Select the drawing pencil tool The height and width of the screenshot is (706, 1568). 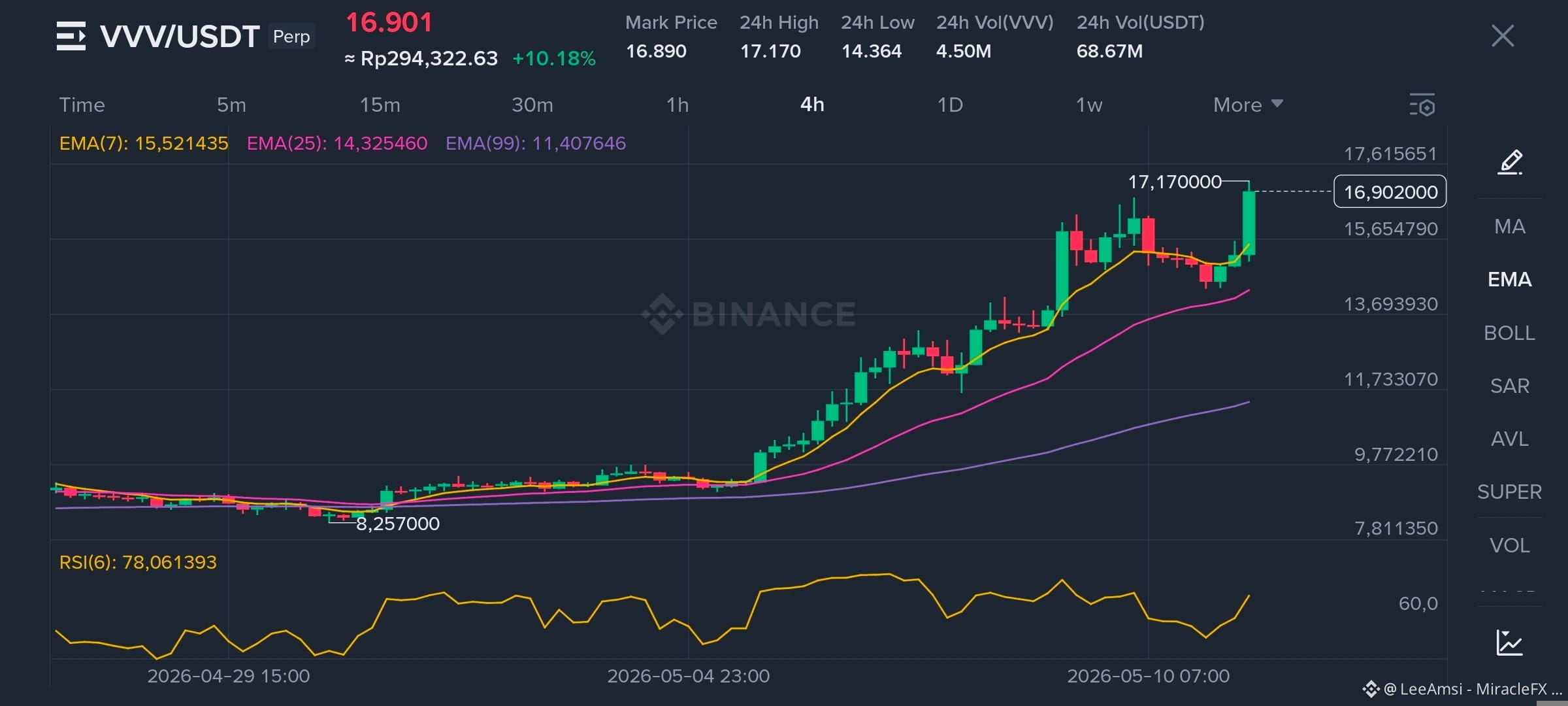tap(1510, 161)
